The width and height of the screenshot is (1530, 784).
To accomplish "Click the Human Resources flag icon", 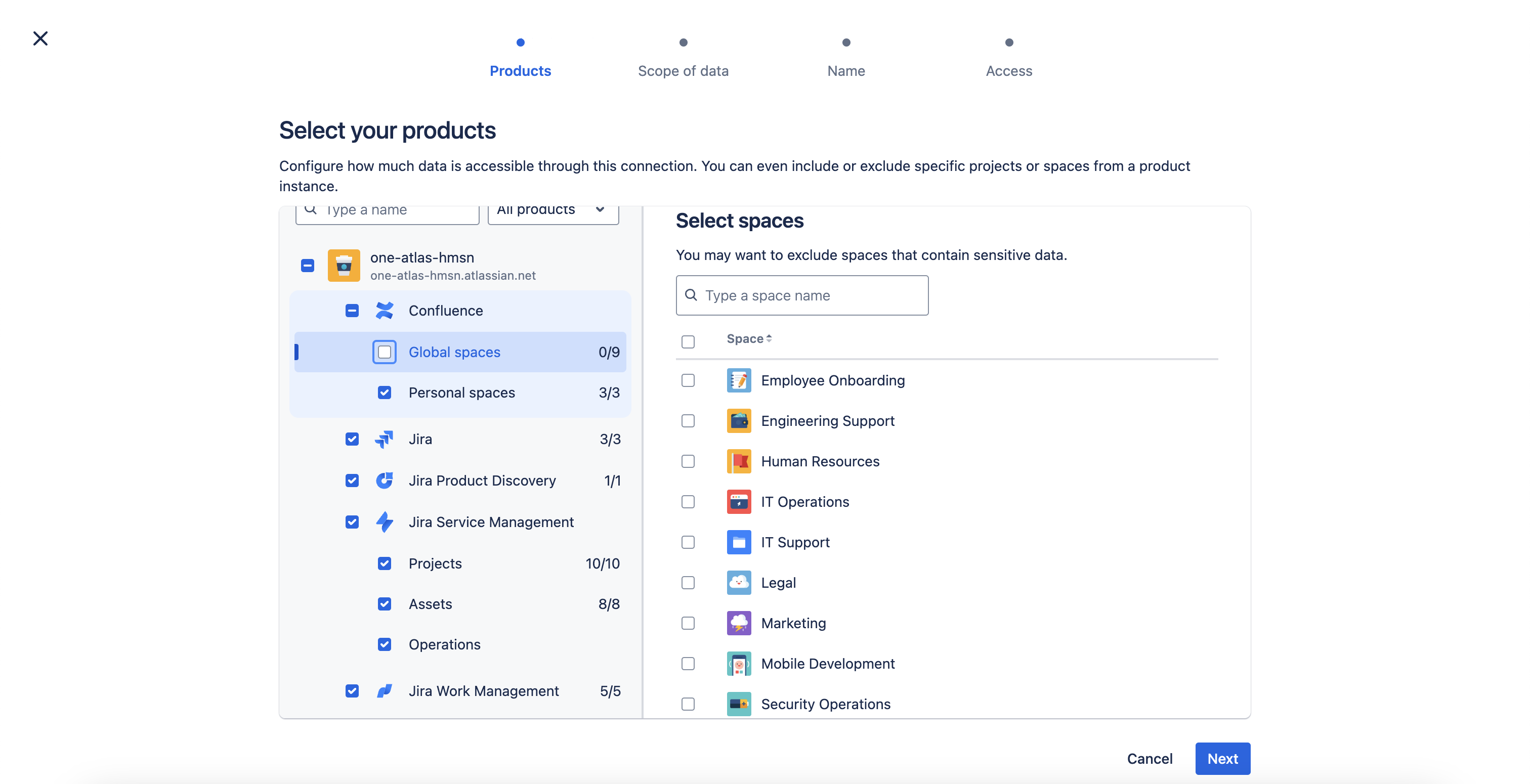I will point(739,461).
